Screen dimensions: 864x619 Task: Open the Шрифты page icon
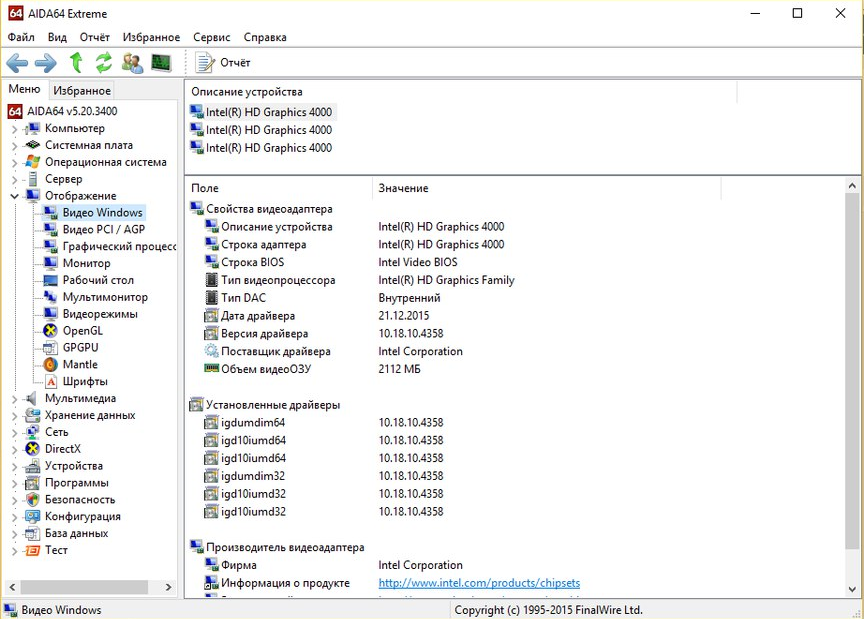click(x=51, y=381)
